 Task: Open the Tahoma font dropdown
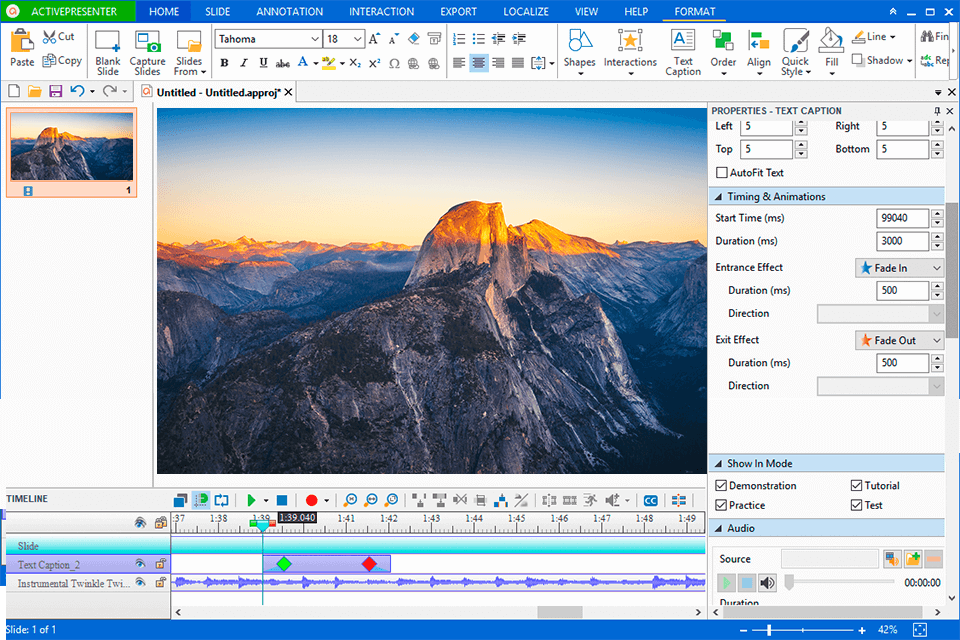[x=315, y=39]
